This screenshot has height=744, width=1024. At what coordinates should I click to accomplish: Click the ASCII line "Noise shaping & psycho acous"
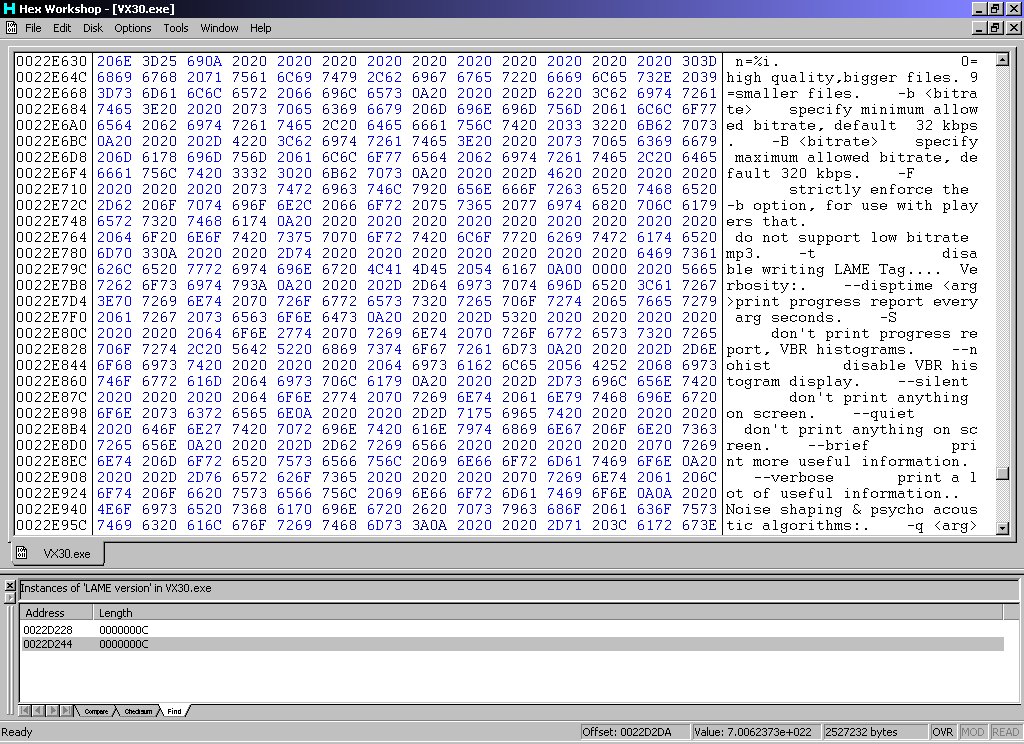[x=852, y=509]
